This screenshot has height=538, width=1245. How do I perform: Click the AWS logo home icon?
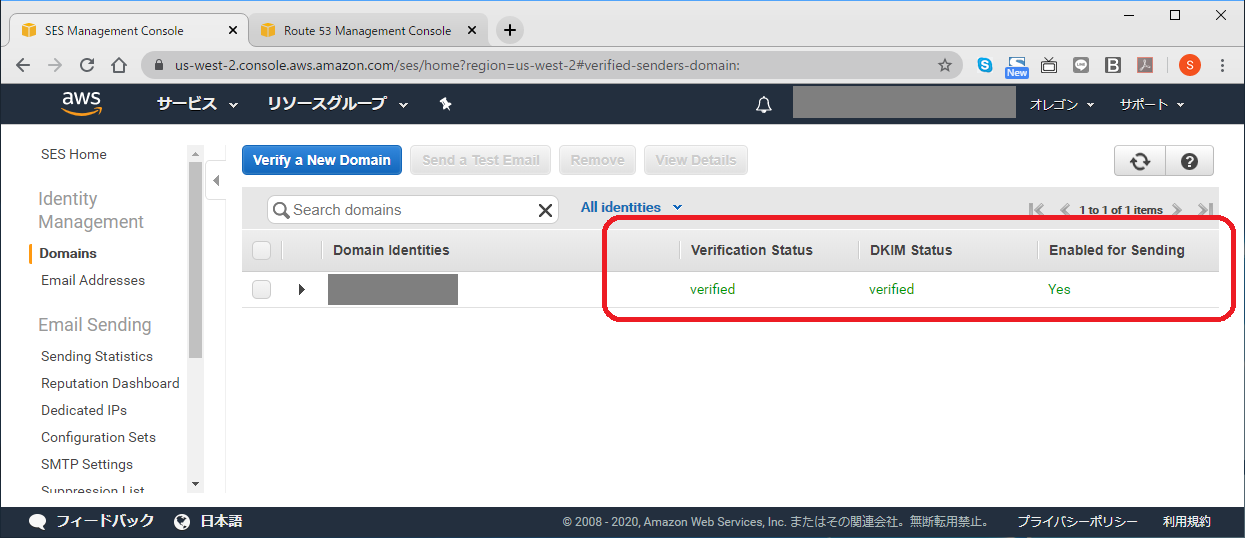(x=81, y=104)
